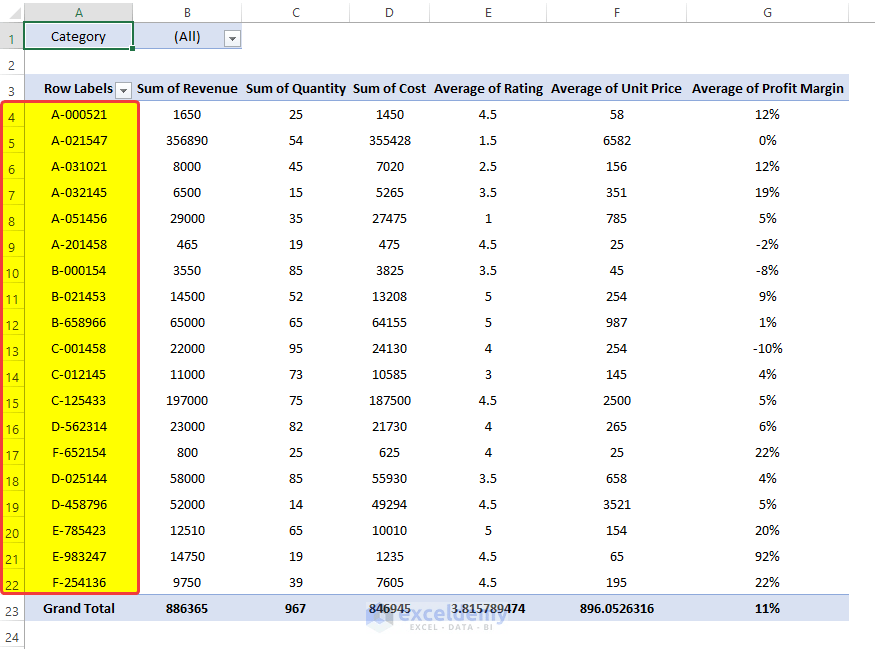Click the E-785423 row label
The image size is (875, 649).
click(78, 530)
